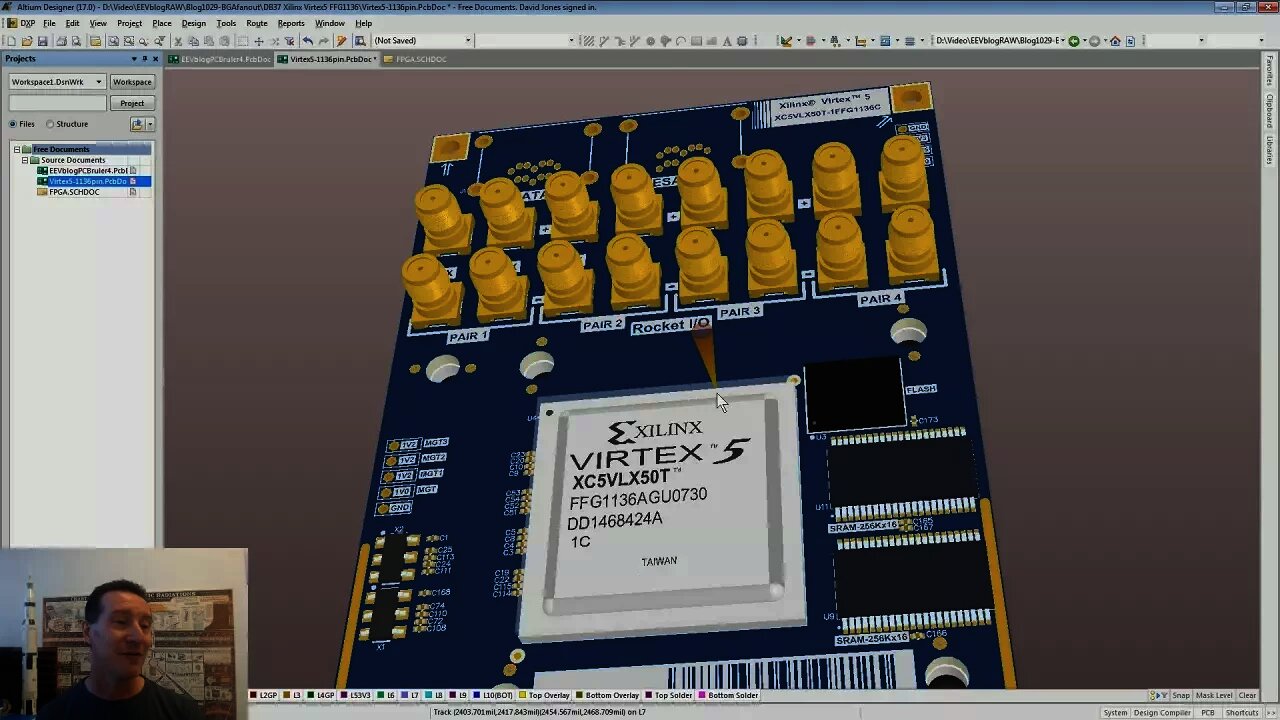Click the Mask Level button

pyautogui.click(x=1214, y=695)
